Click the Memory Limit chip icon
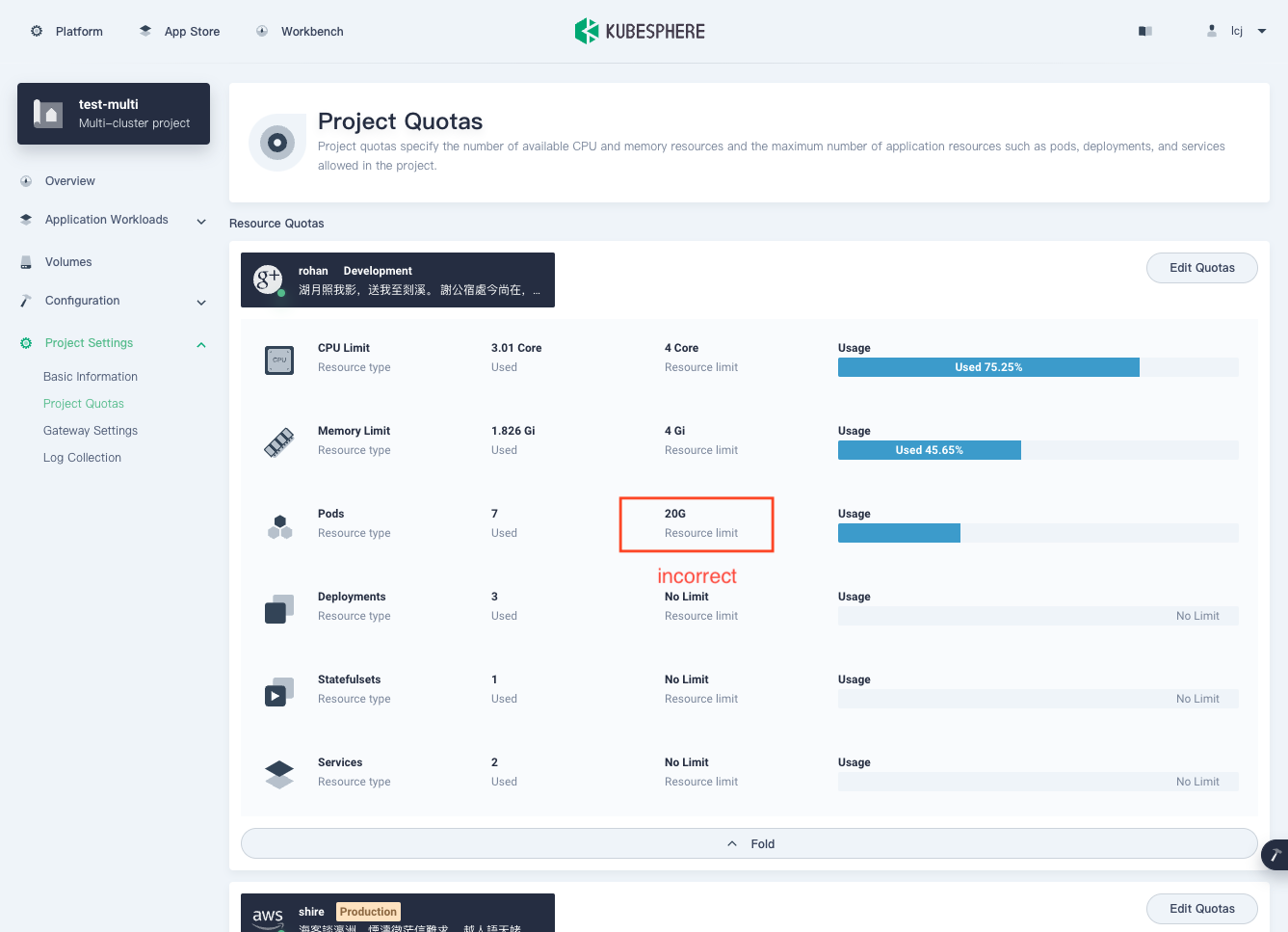1288x932 pixels. point(279,442)
